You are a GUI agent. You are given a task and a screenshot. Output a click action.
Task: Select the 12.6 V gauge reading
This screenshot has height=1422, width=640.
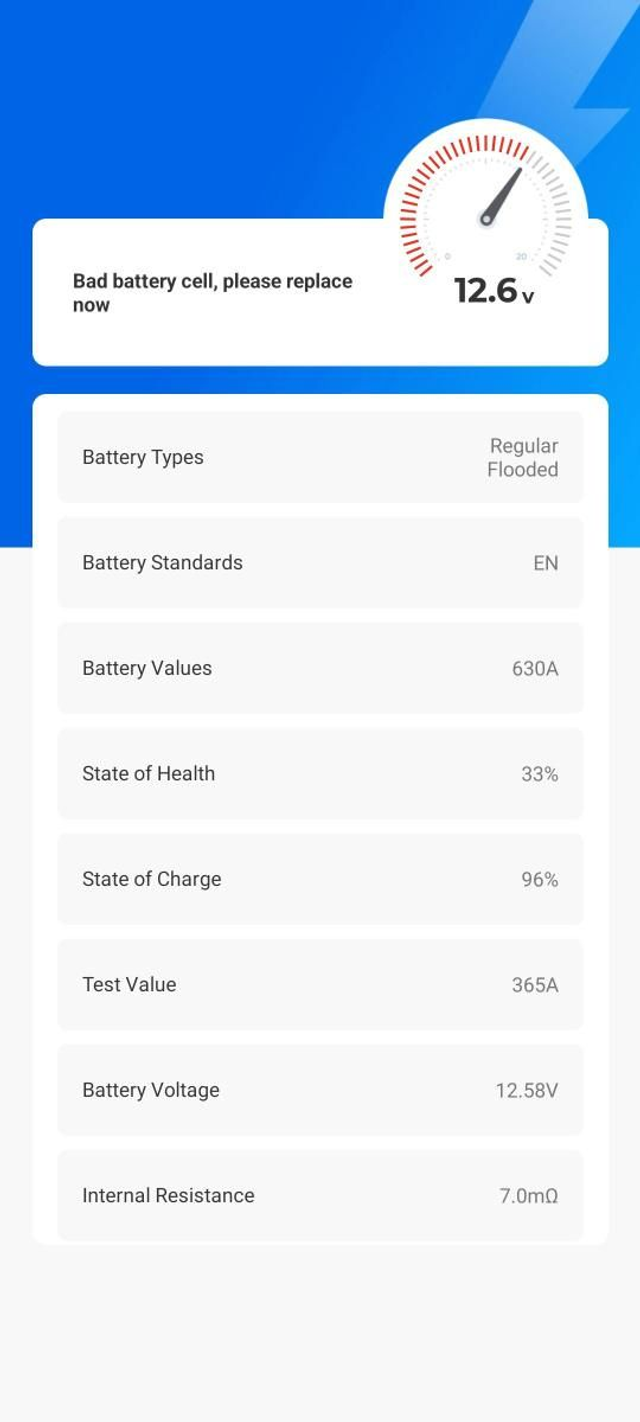(x=494, y=290)
